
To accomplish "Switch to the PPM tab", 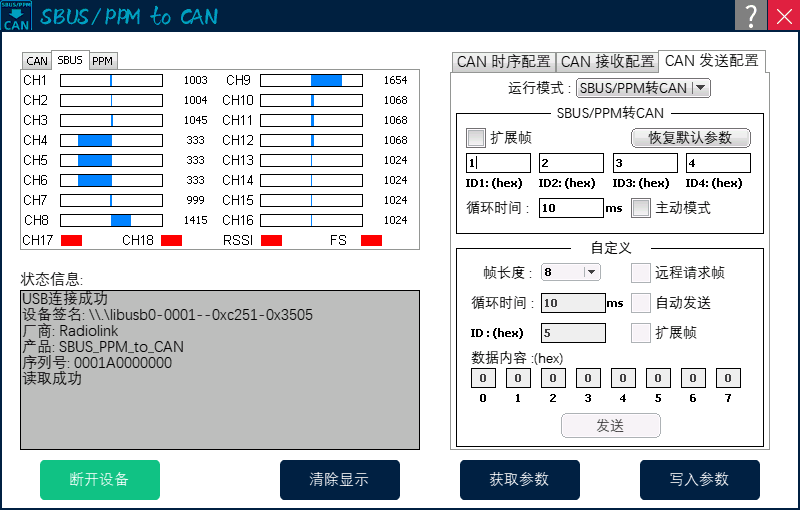I will point(103,61).
